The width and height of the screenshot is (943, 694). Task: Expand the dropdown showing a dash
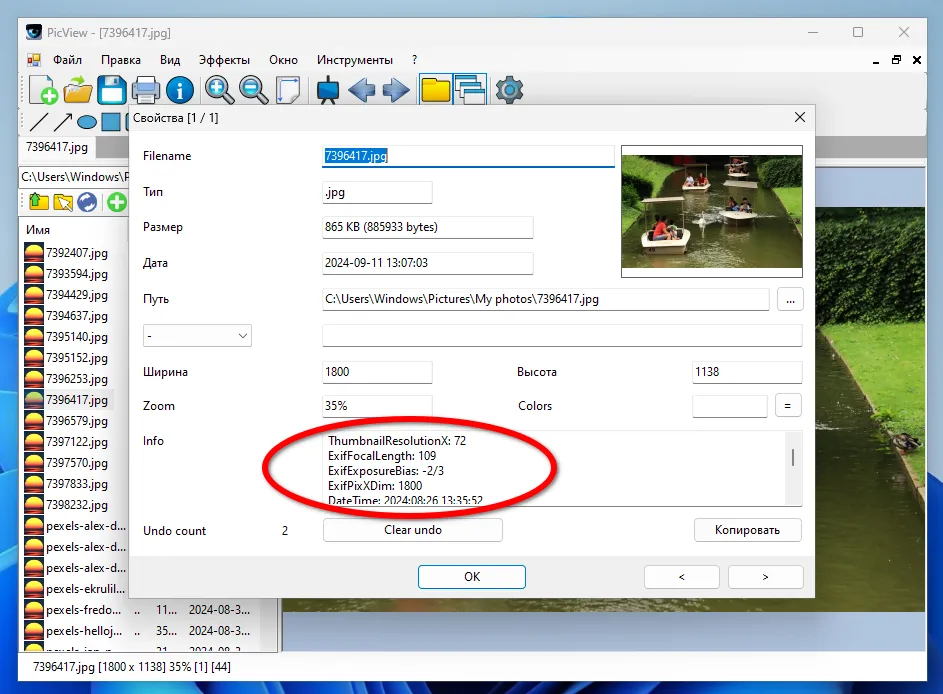pos(197,336)
